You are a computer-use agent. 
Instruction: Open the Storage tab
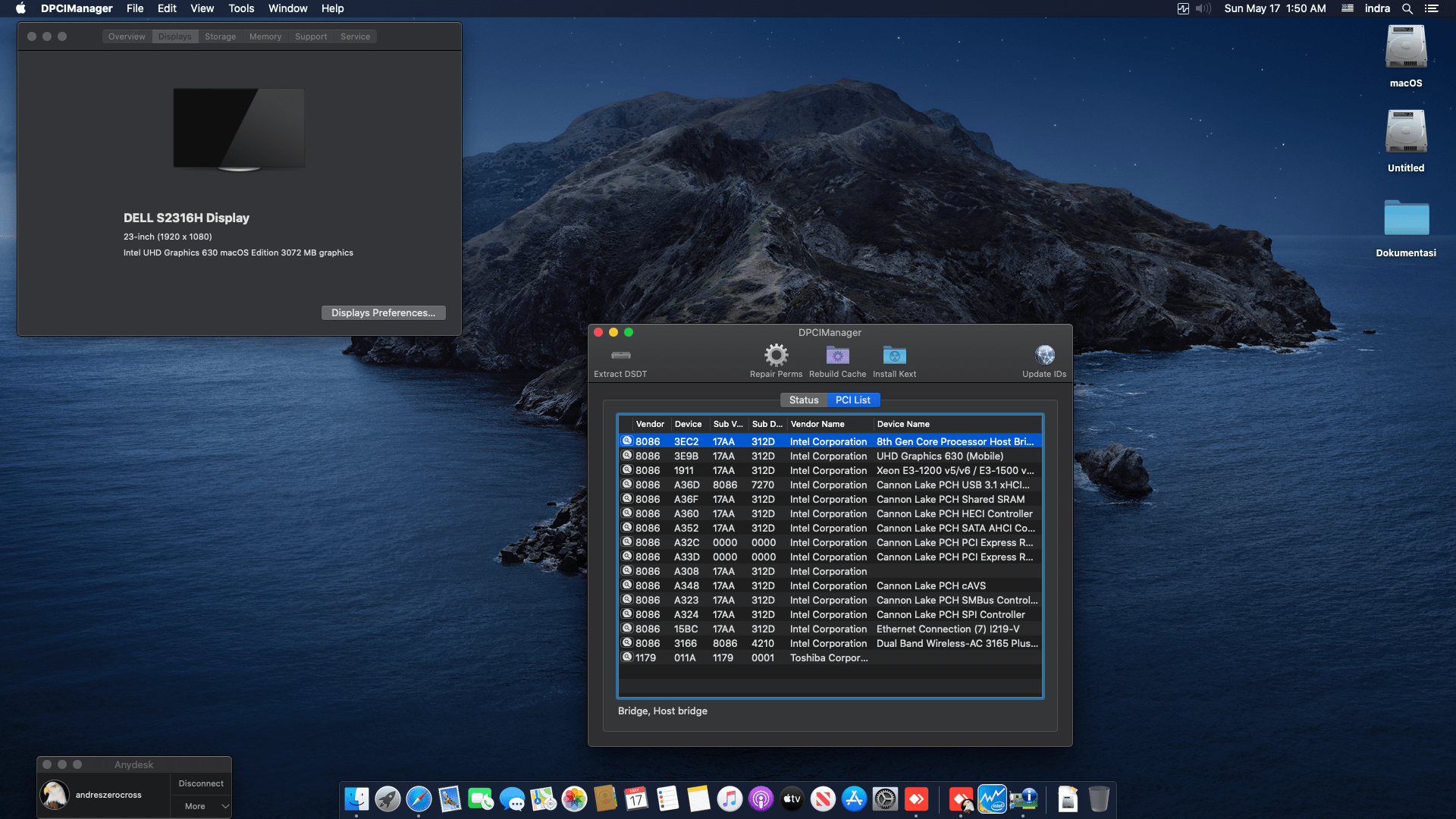pyautogui.click(x=220, y=36)
